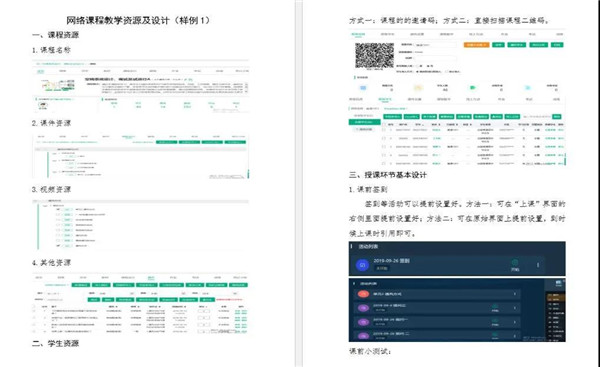Click the first green tab above QR code
The height and width of the screenshot is (367, 600).
tap(358, 34)
